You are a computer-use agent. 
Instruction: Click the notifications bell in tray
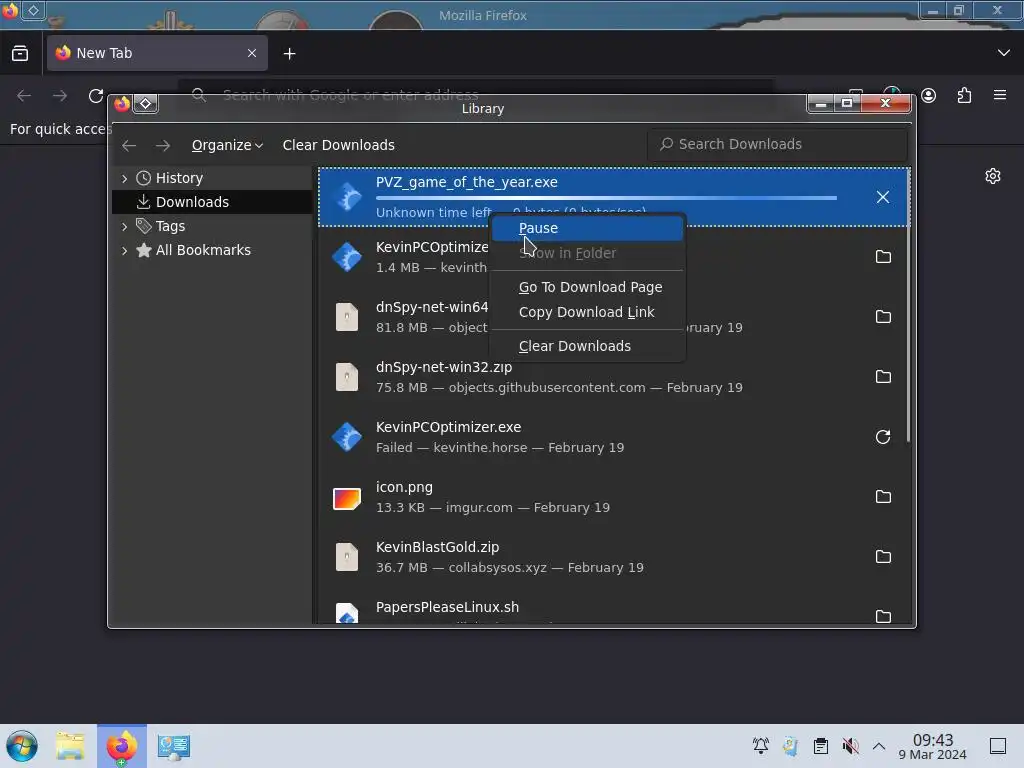(x=761, y=745)
